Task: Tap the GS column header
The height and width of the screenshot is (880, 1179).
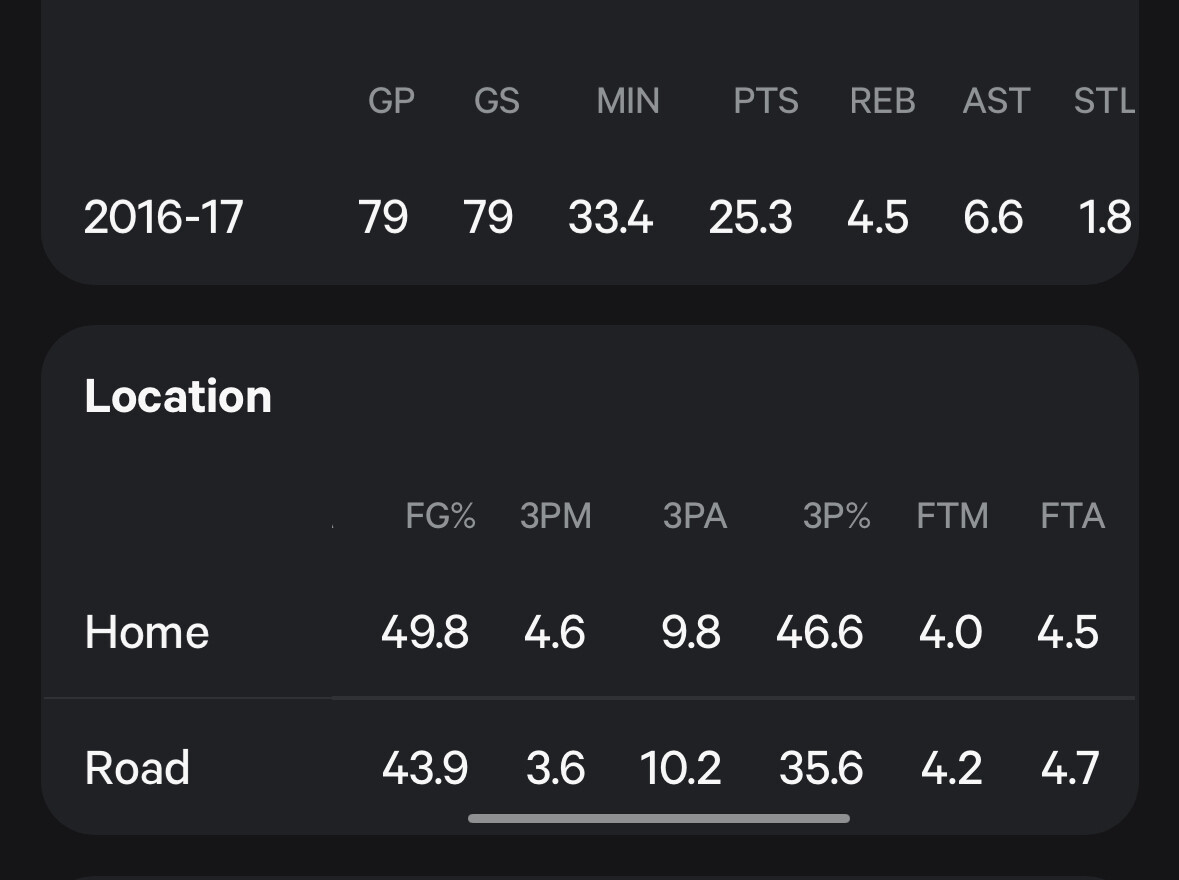Action: click(x=497, y=101)
